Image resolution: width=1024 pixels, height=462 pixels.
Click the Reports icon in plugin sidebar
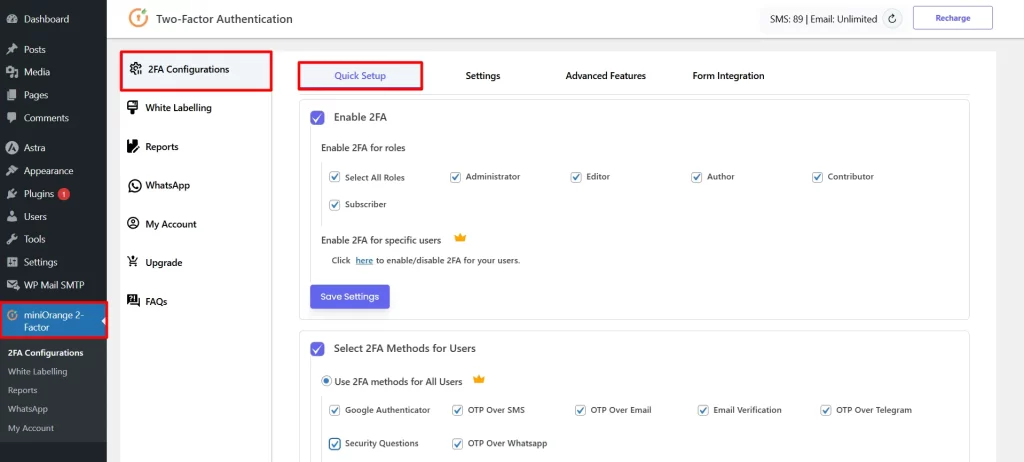(x=135, y=147)
